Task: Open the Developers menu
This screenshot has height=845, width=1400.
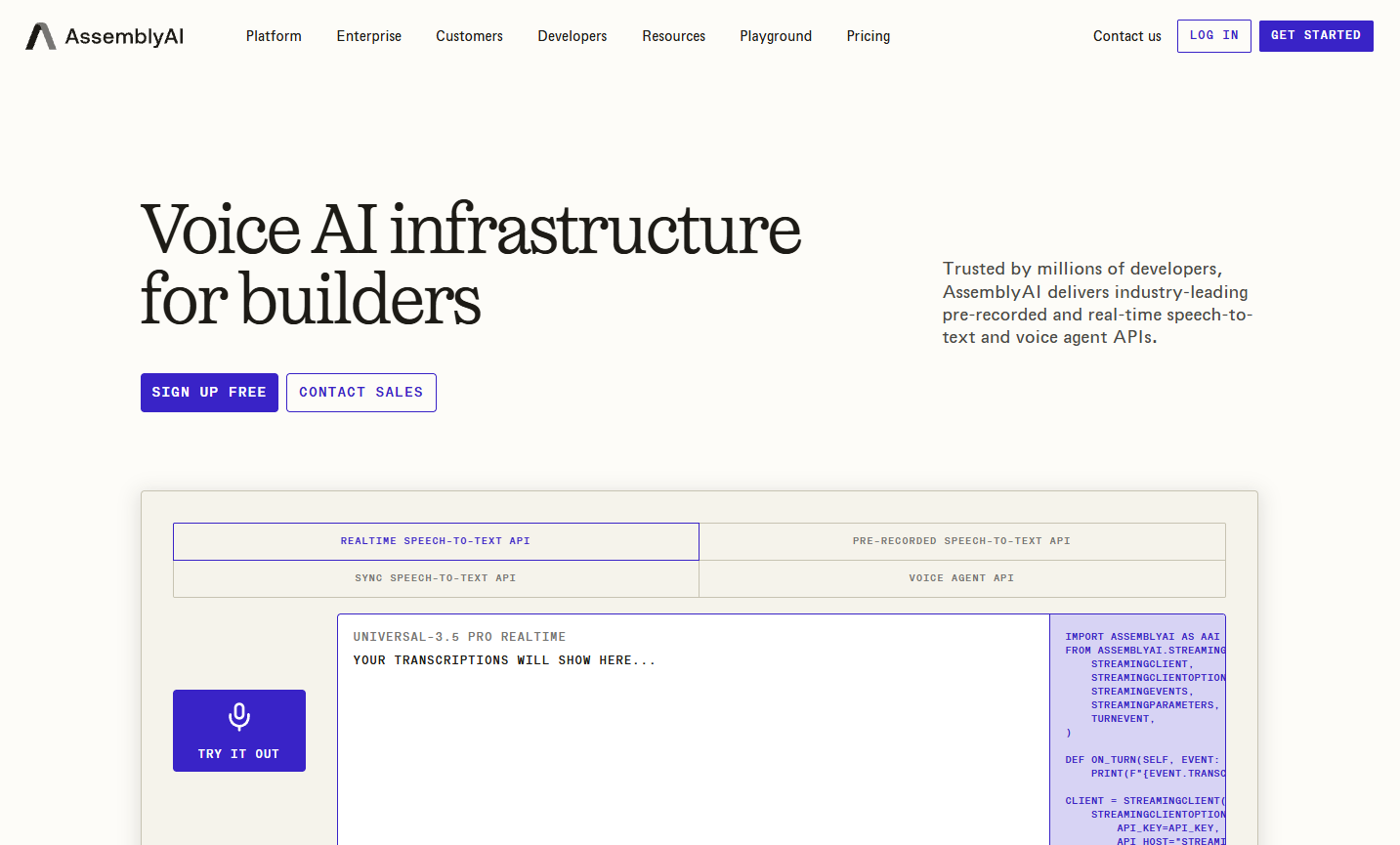Action: click(x=573, y=36)
